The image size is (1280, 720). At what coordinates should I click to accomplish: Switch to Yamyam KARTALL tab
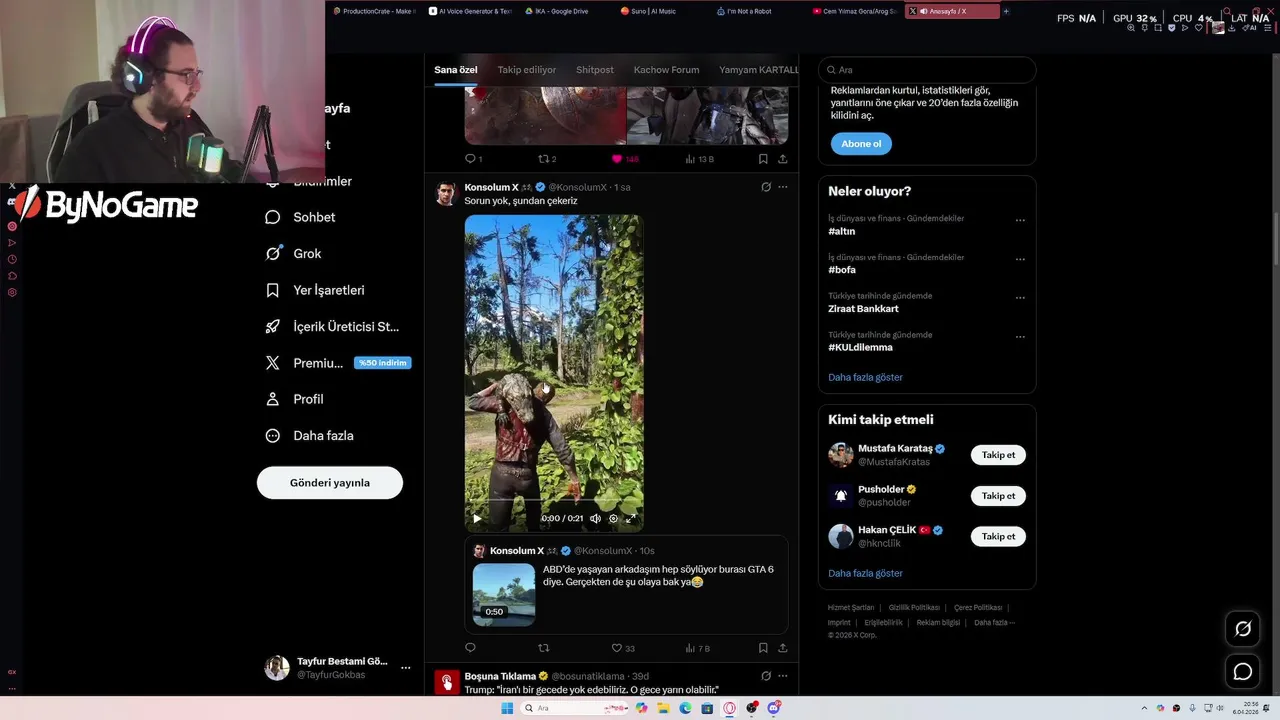tap(759, 70)
